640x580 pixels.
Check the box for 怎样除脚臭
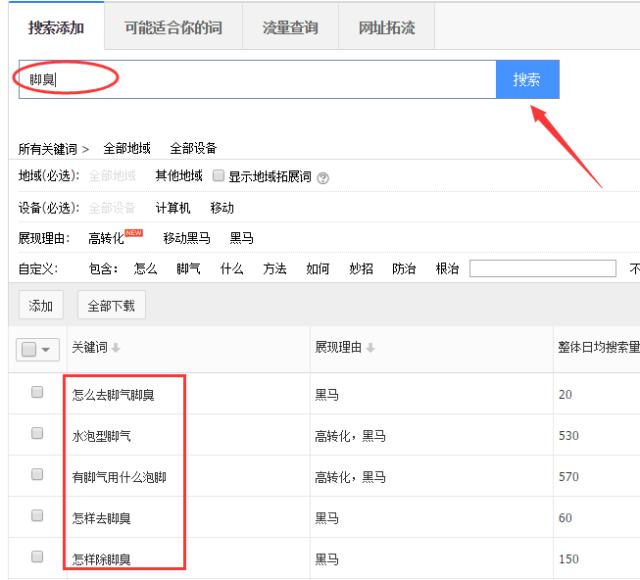point(37,556)
